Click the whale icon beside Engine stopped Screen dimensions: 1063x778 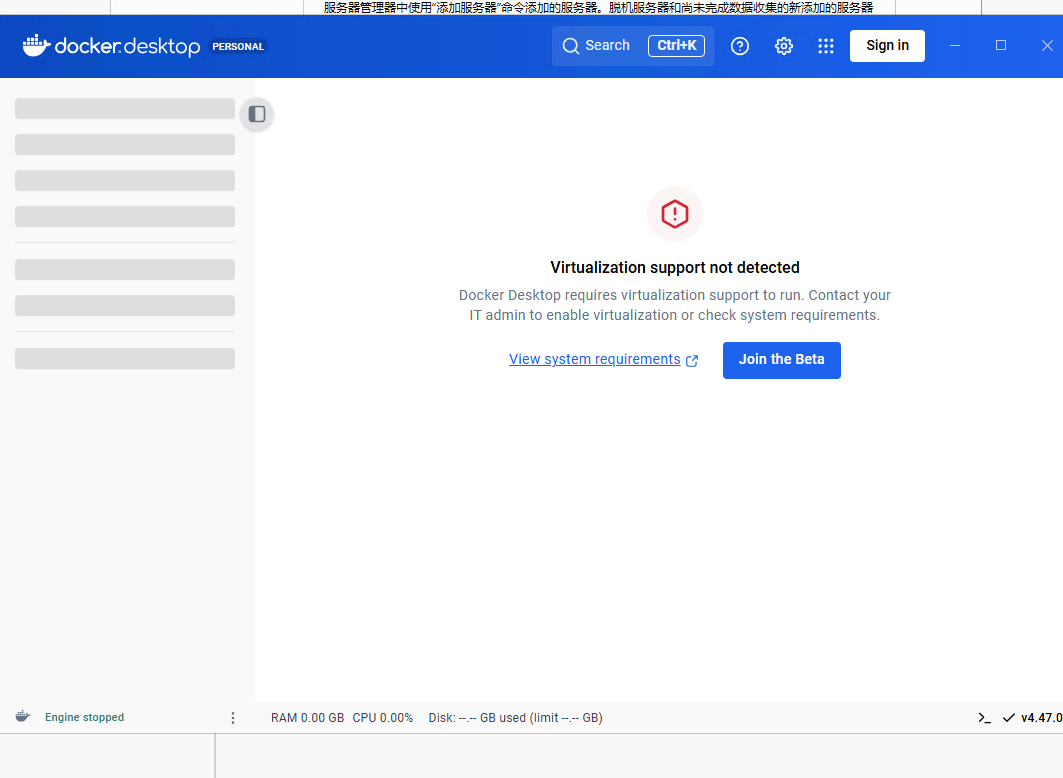point(22,716)
